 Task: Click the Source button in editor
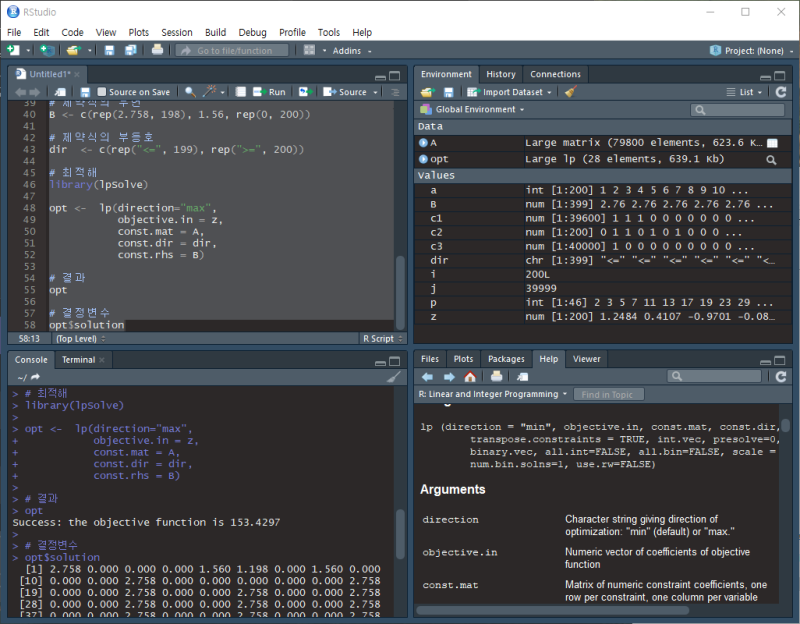347,92
